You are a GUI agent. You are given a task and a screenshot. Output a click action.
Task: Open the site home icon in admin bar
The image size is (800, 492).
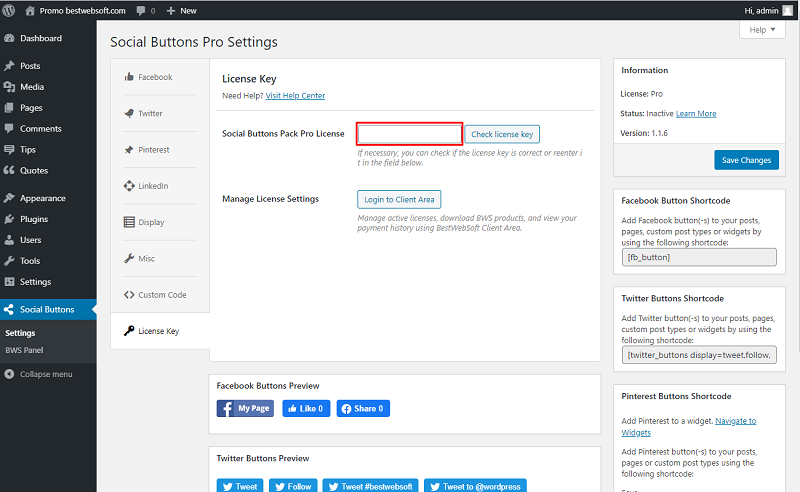click(x=30, y=11)
